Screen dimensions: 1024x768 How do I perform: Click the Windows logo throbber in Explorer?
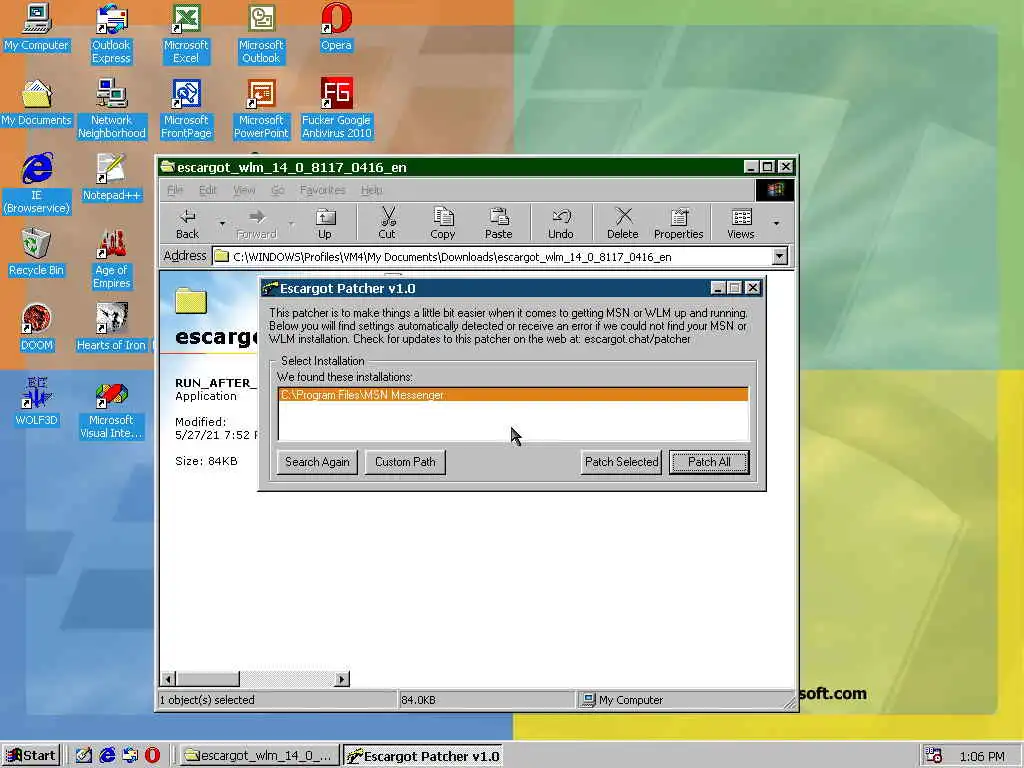[775, 190]
